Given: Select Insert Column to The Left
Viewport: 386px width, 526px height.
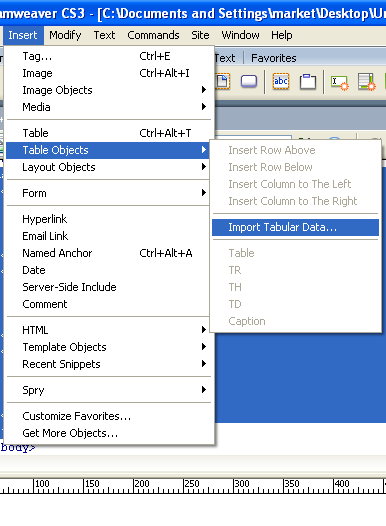Looking at the screenshot, I should [295, 184].
